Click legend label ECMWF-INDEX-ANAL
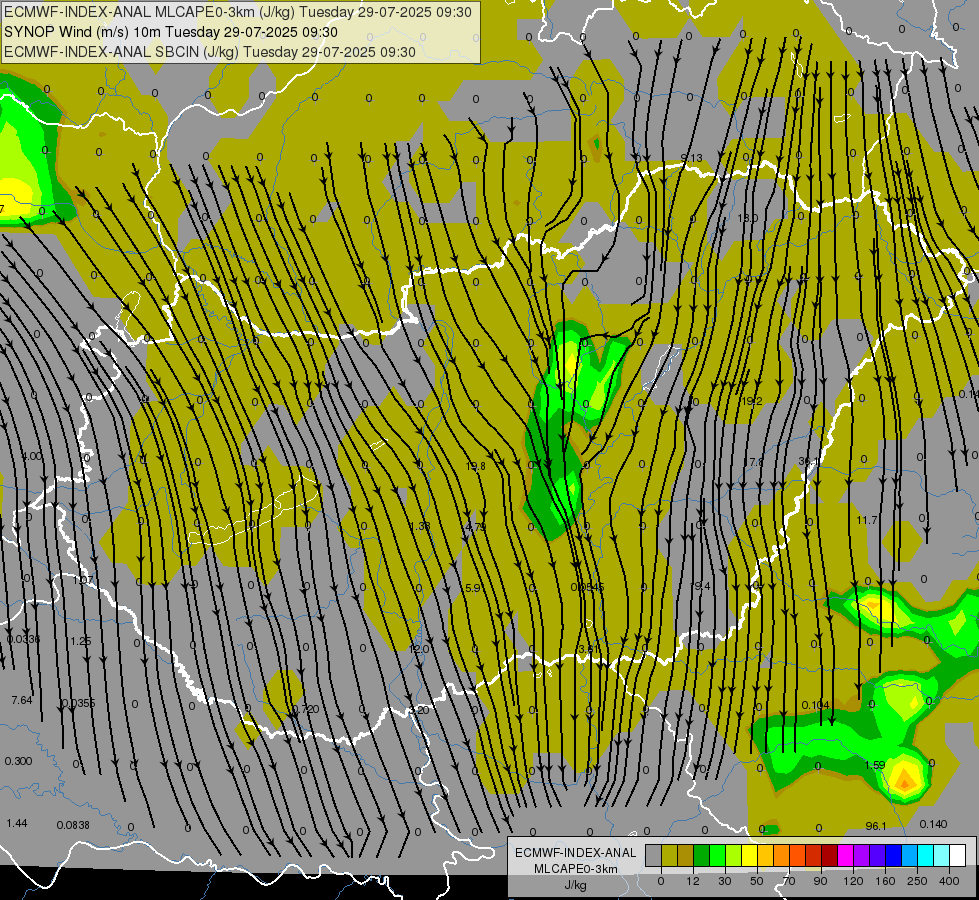The width and height of the screenshot is (979, 900). click(576, 853)
